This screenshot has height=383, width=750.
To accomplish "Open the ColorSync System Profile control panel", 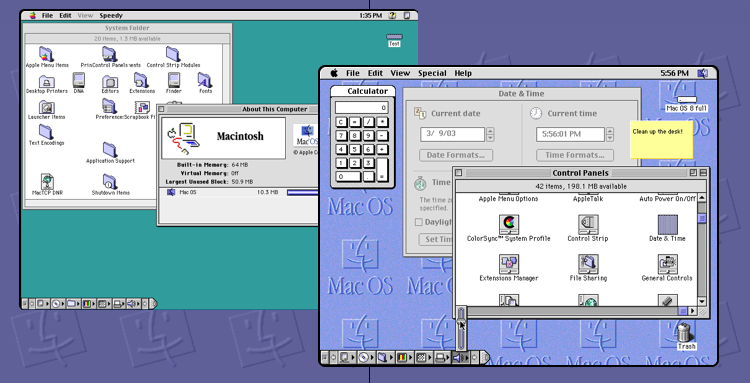I will click(508, 223).
